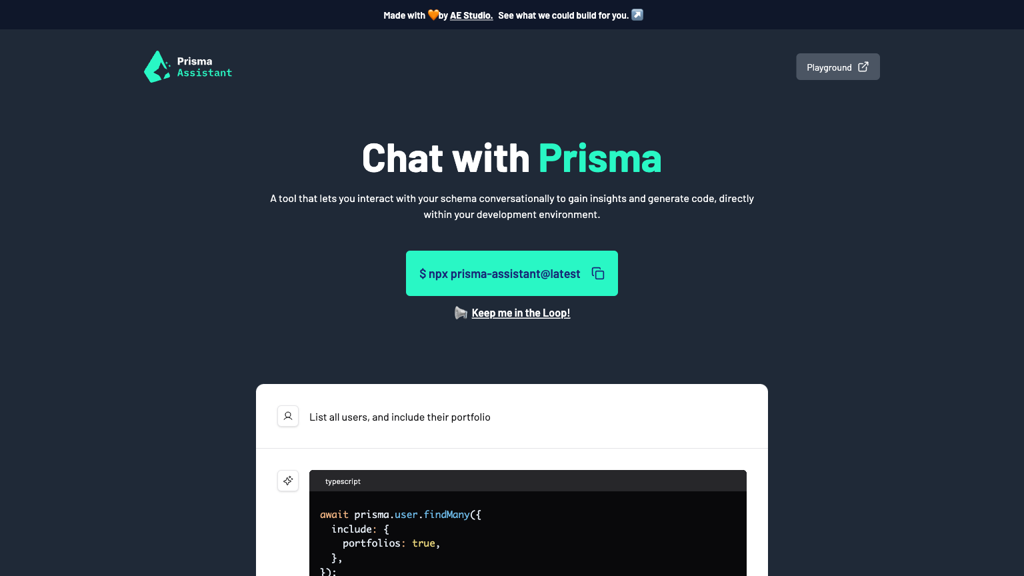Image resolution: width=1024 pixels, height=576 pixels.
Task: Follow the 'Keep me in the Loop!' link
Action: (x=520, y=312)
